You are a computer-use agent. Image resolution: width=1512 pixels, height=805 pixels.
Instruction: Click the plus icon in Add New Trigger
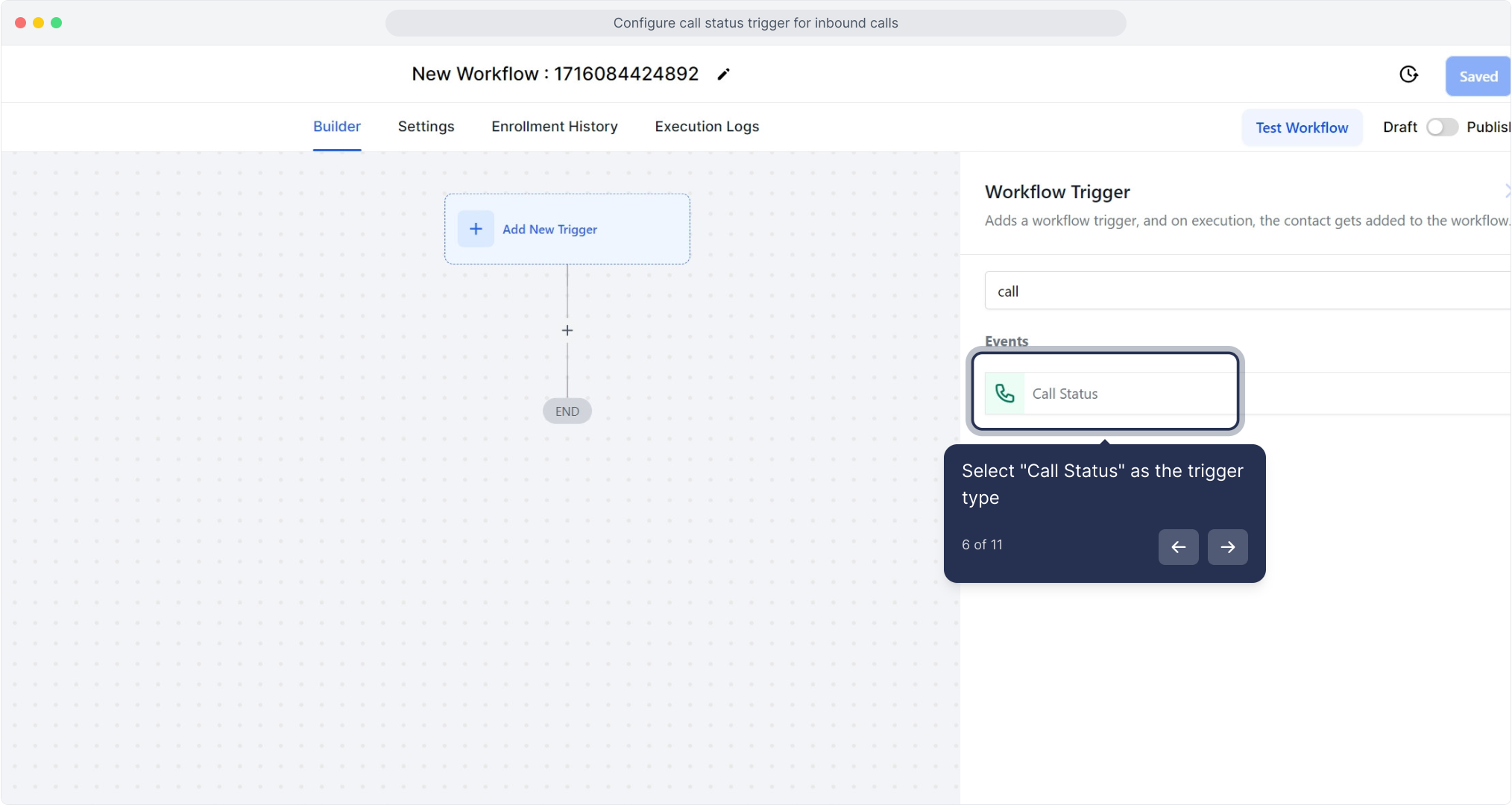tap(476, 229)
